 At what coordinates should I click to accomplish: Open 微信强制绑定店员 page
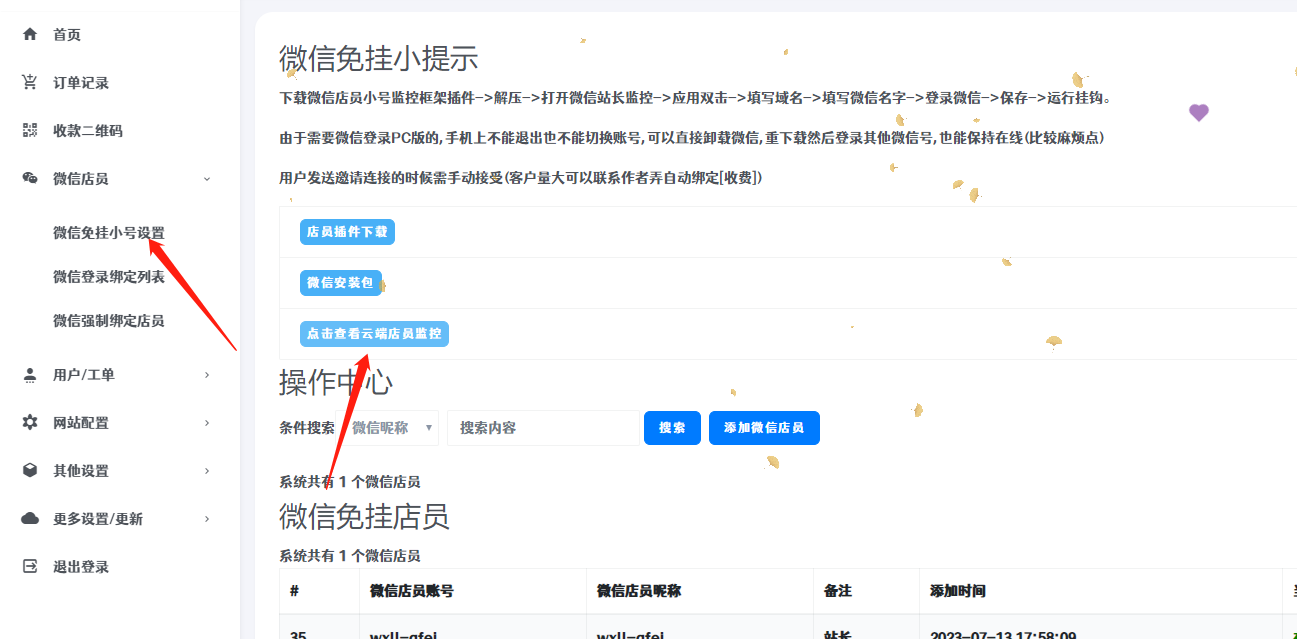click(110, 321)
